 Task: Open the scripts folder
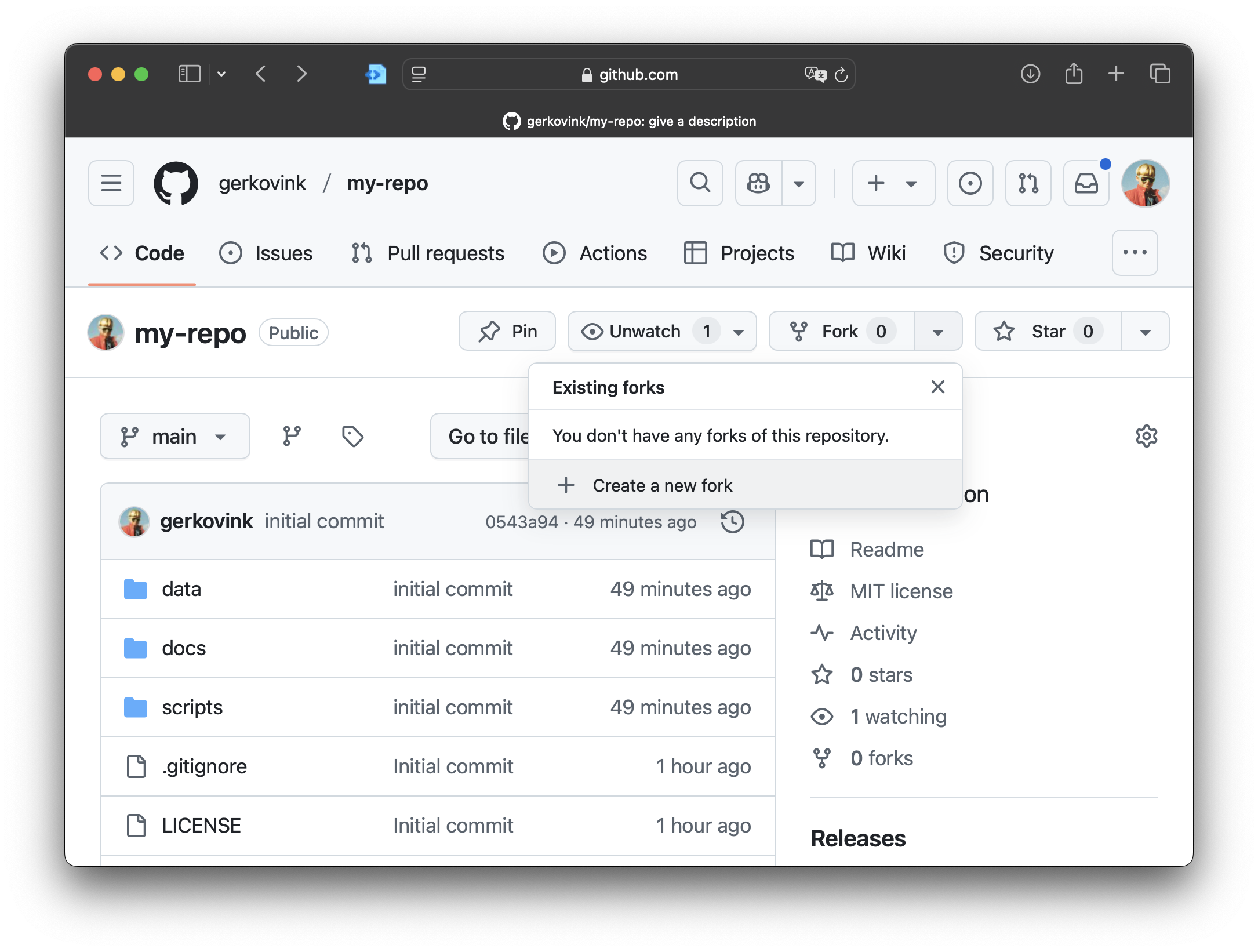[x=192, y=707]
